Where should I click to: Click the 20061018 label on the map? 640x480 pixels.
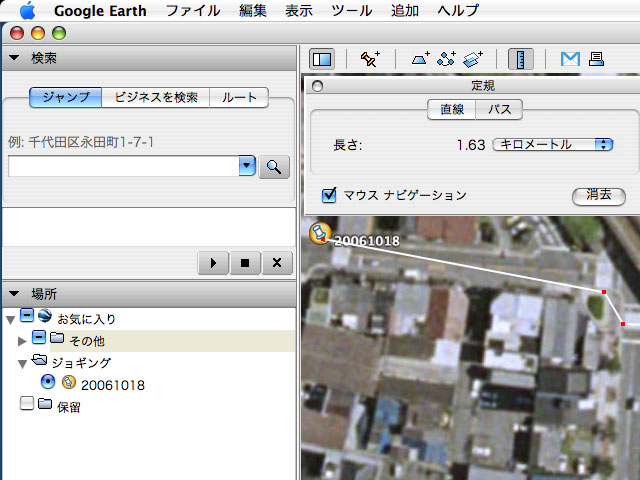tap(367, 241)
